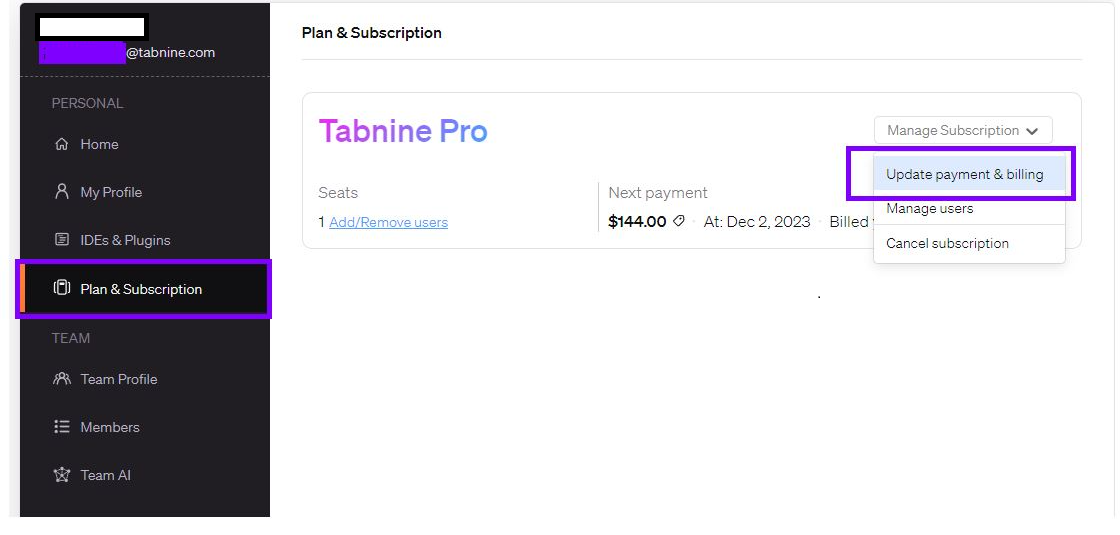Click the Members list icon

click(62, 427)
